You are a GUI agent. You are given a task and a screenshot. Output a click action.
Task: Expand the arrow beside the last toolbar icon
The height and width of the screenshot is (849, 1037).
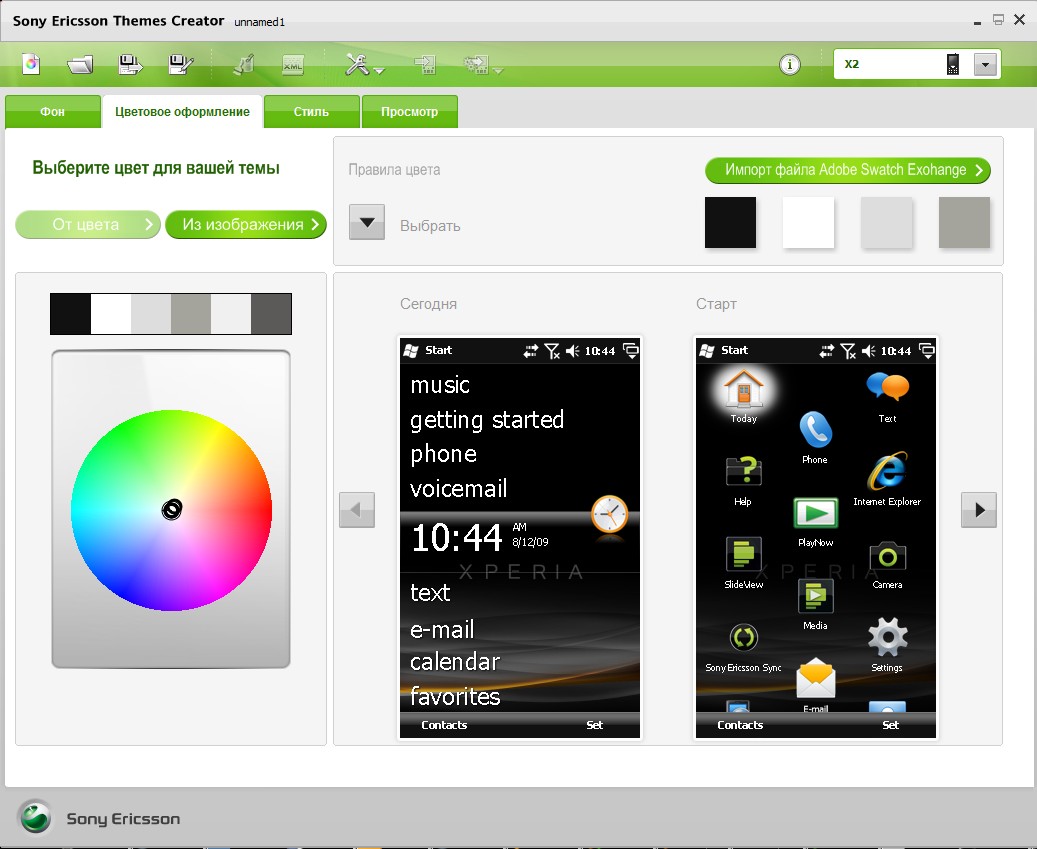[498, 70]
